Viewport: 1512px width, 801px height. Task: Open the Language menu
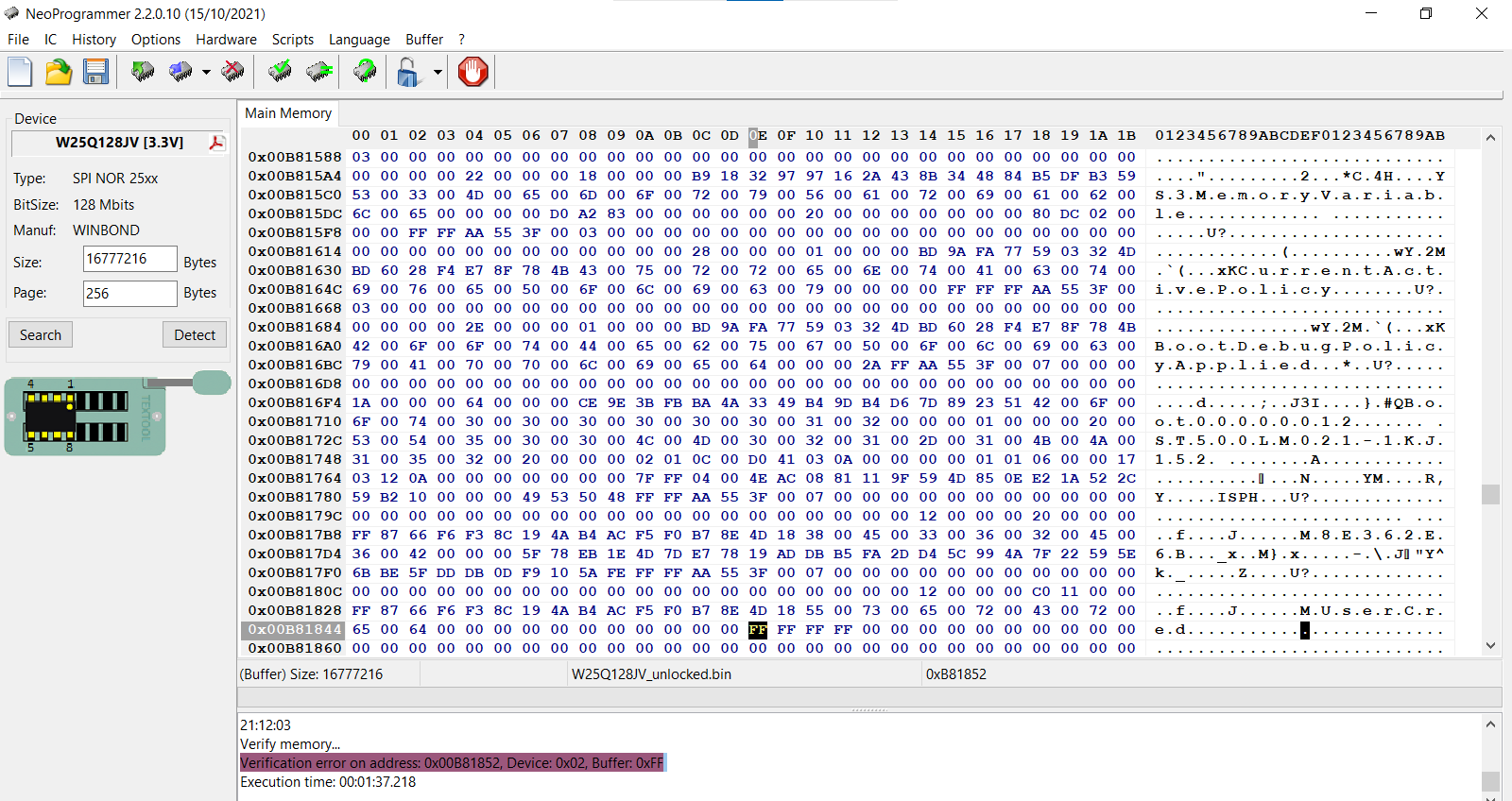click(x=359, y=40)
